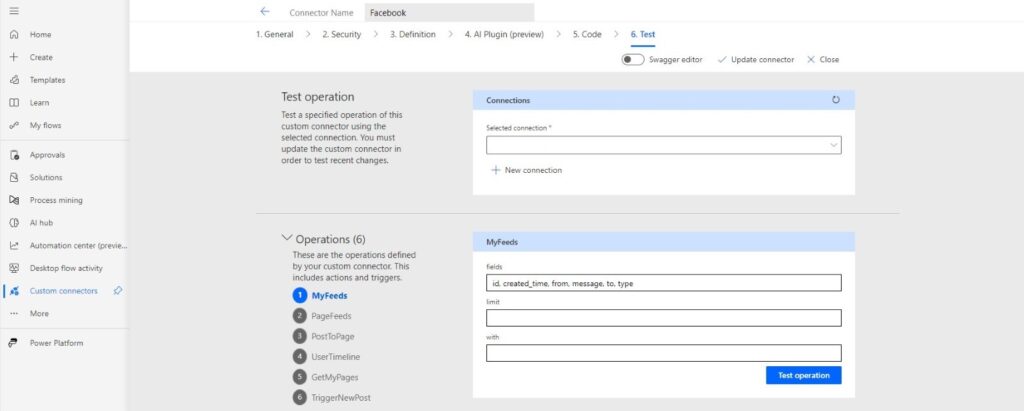Viewport: 1024px width, 411px height.
Task: Open Home via its house icon
Action: click(x=14, y=35)
